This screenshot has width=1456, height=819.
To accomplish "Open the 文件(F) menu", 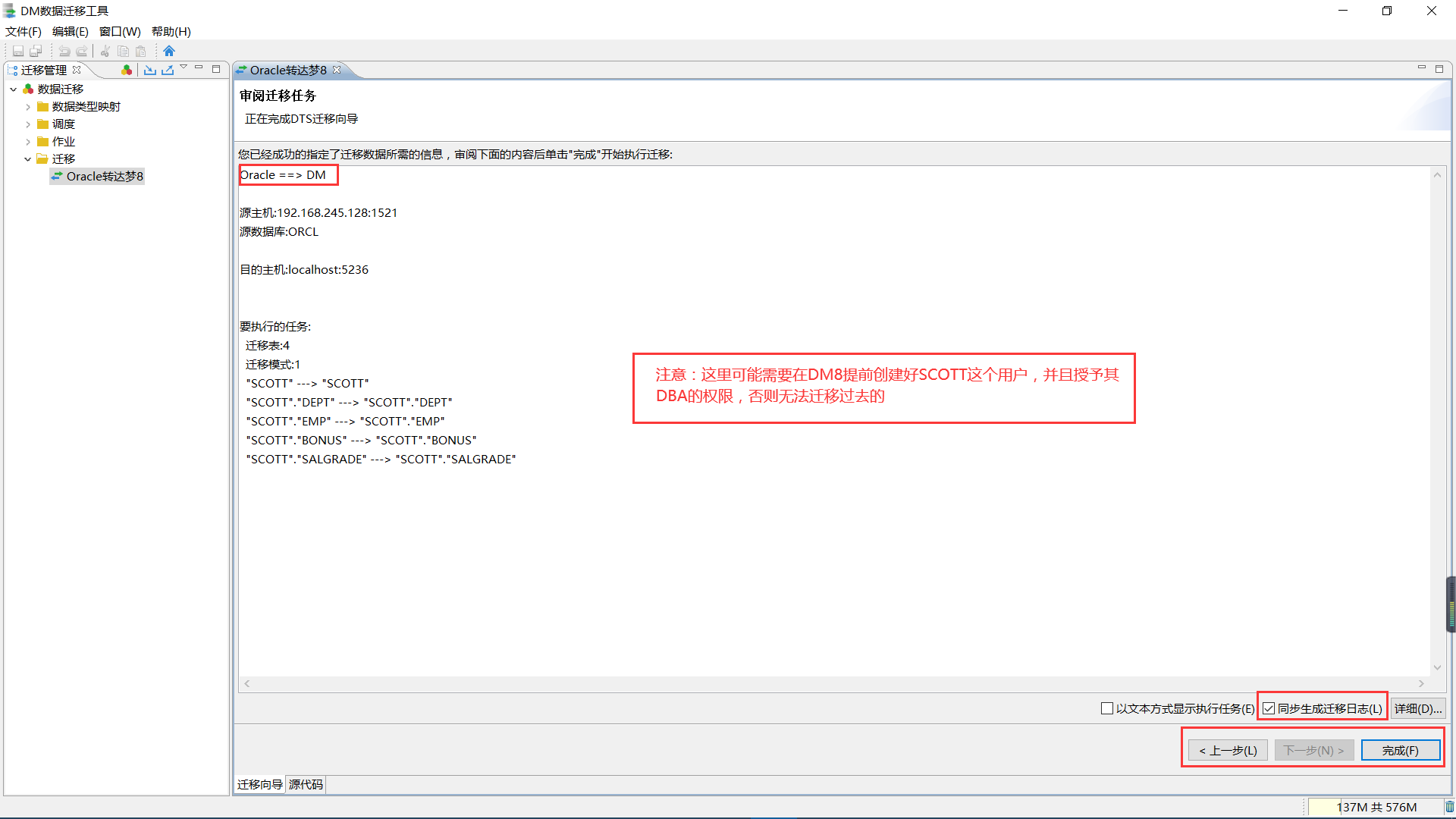I will tap(23, 31).
